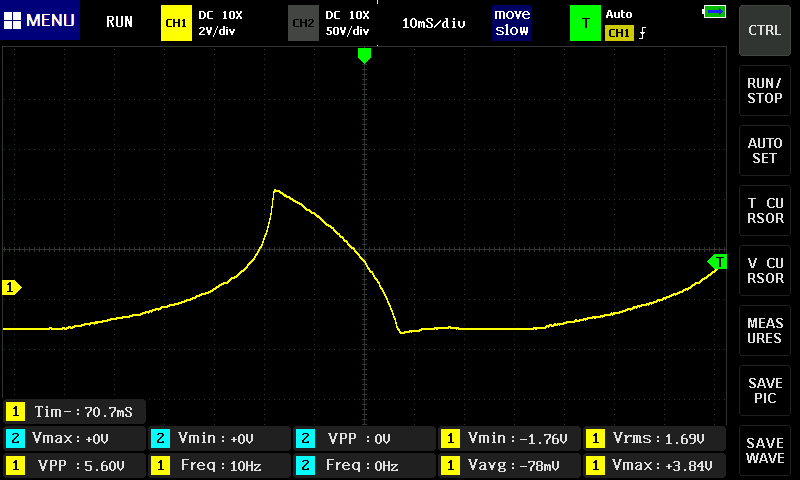Select the 10mS/div timebase setting
This screenshot has height=480, width=800.
pos(433,22)
